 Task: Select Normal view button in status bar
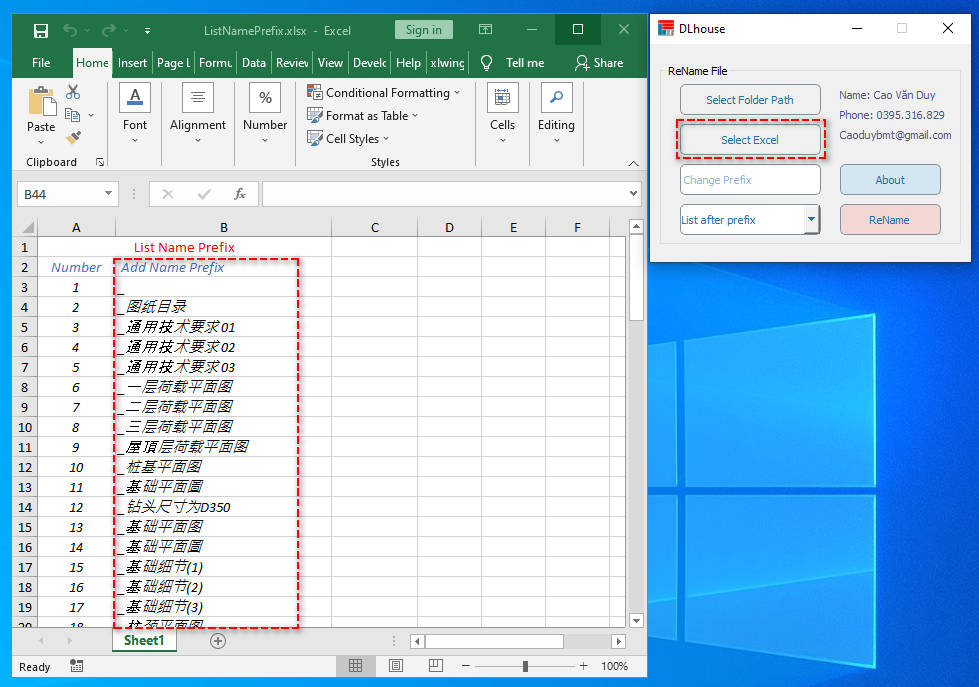tap(355, 666)
